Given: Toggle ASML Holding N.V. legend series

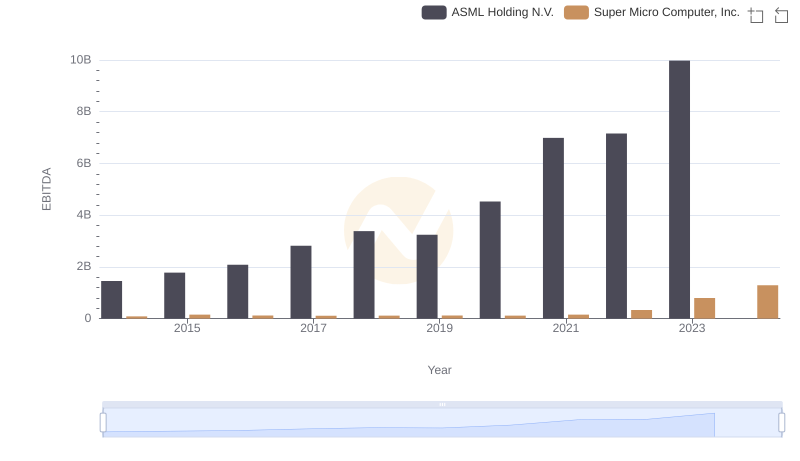Looking at the screenshot, I should (x=487, y=12).
